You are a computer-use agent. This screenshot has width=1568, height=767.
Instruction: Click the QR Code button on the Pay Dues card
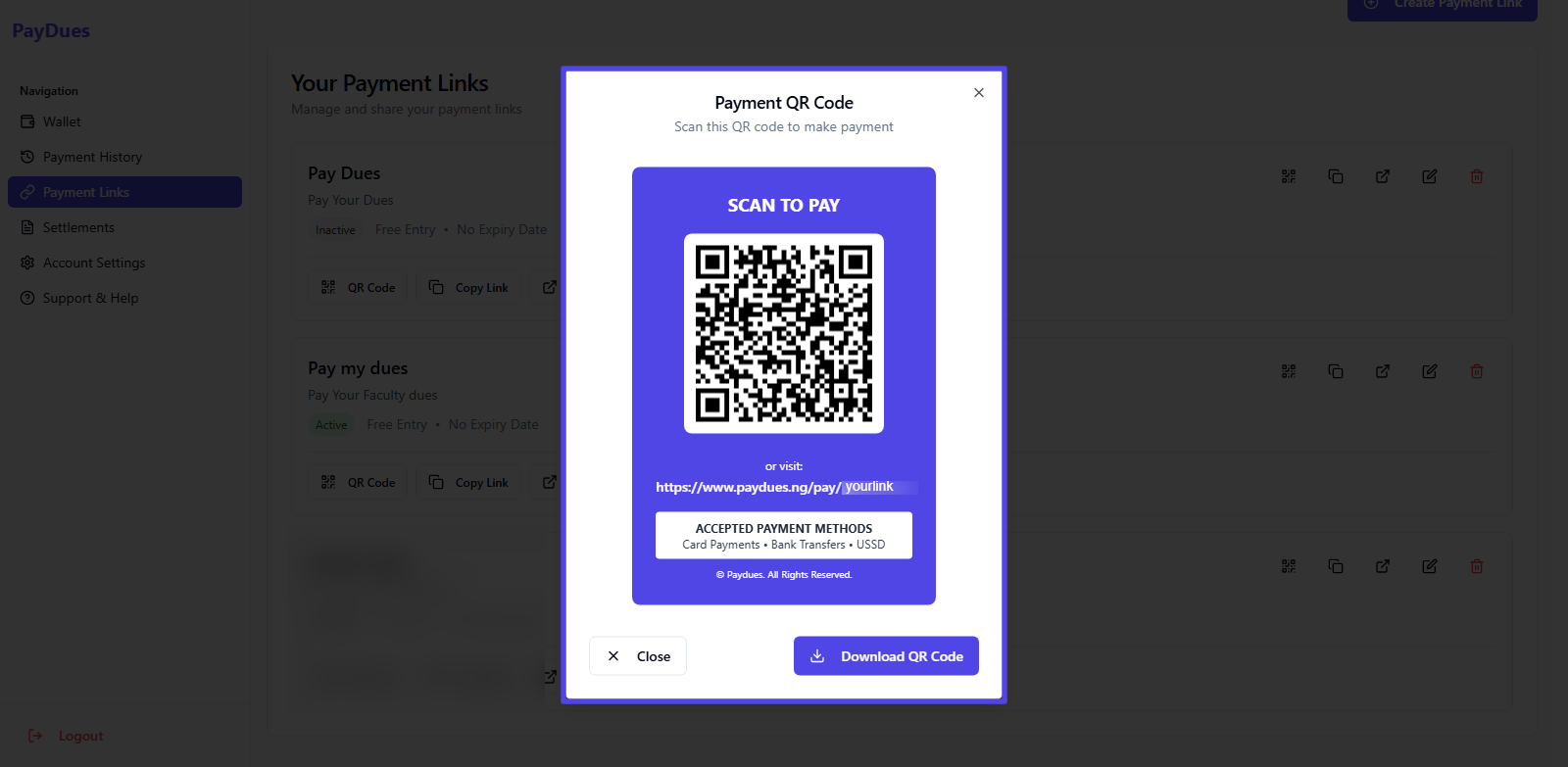coord(358,287)
